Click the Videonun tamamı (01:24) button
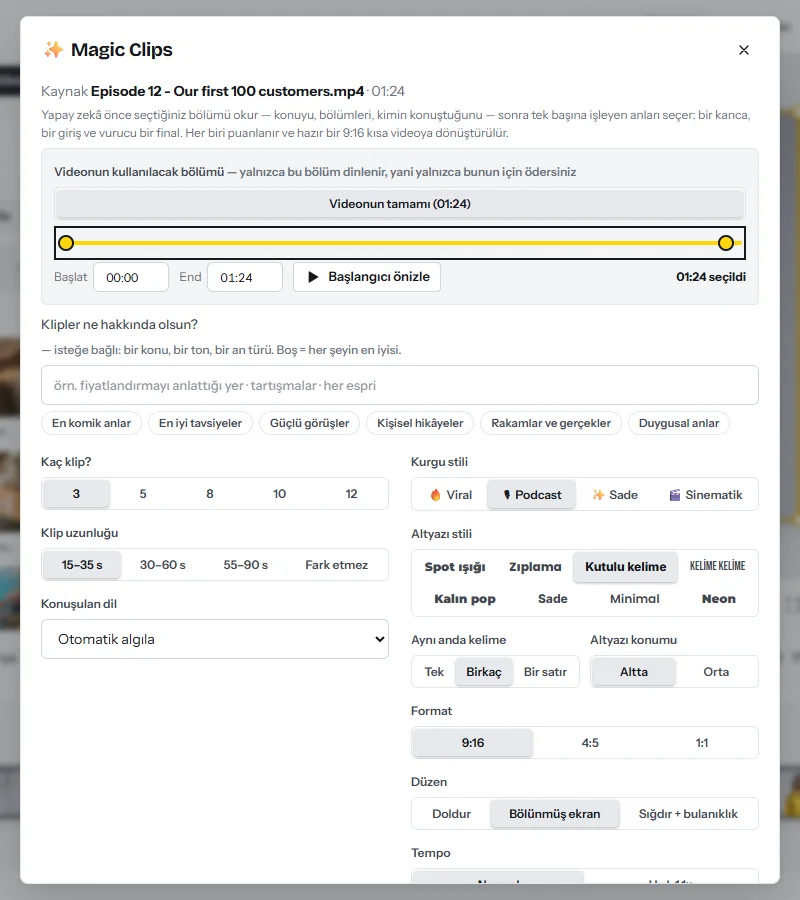 click(400, 204)
